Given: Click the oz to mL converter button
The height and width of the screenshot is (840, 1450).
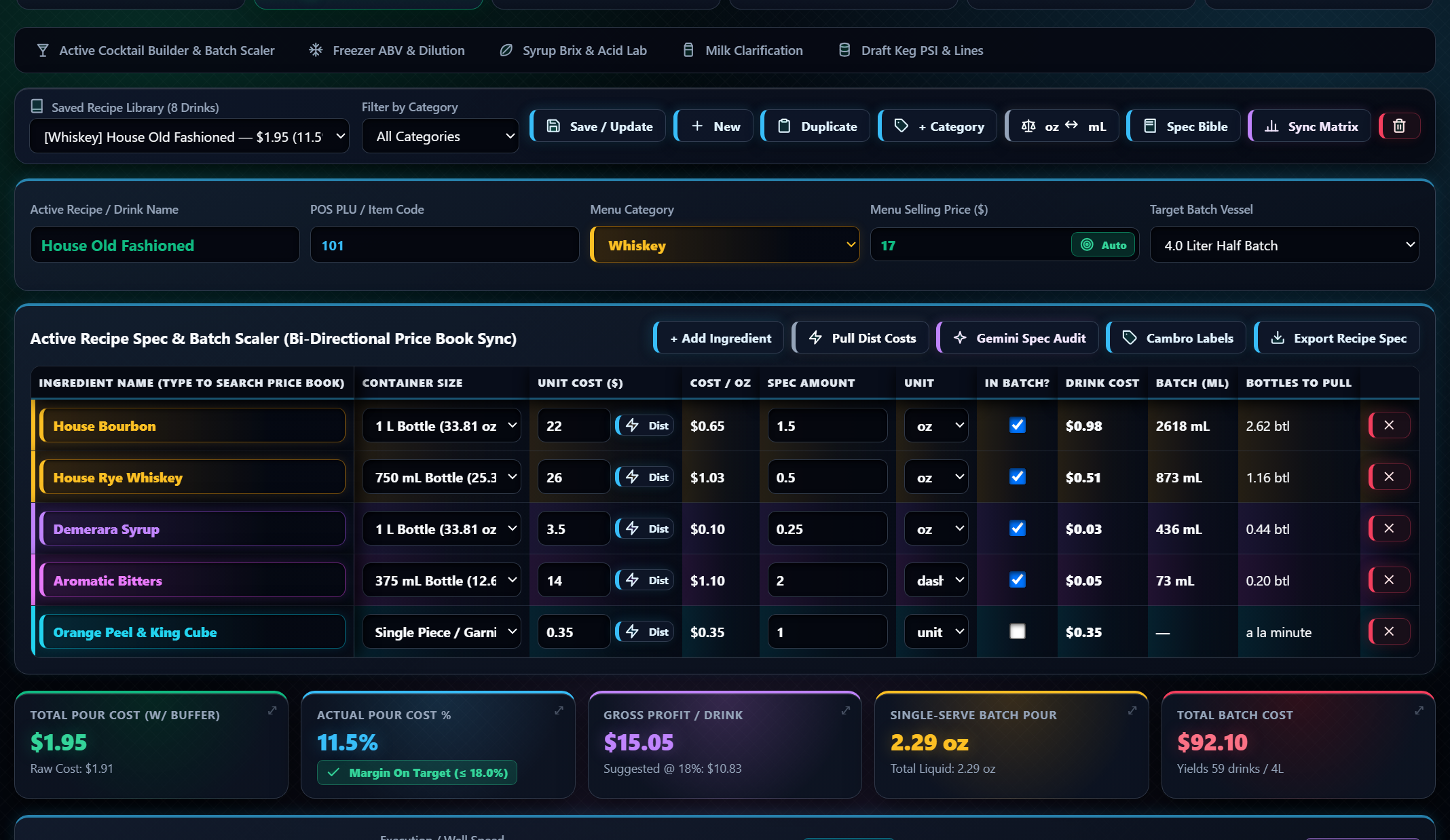Looking at the screenshot, I should tap(1062, 126).
